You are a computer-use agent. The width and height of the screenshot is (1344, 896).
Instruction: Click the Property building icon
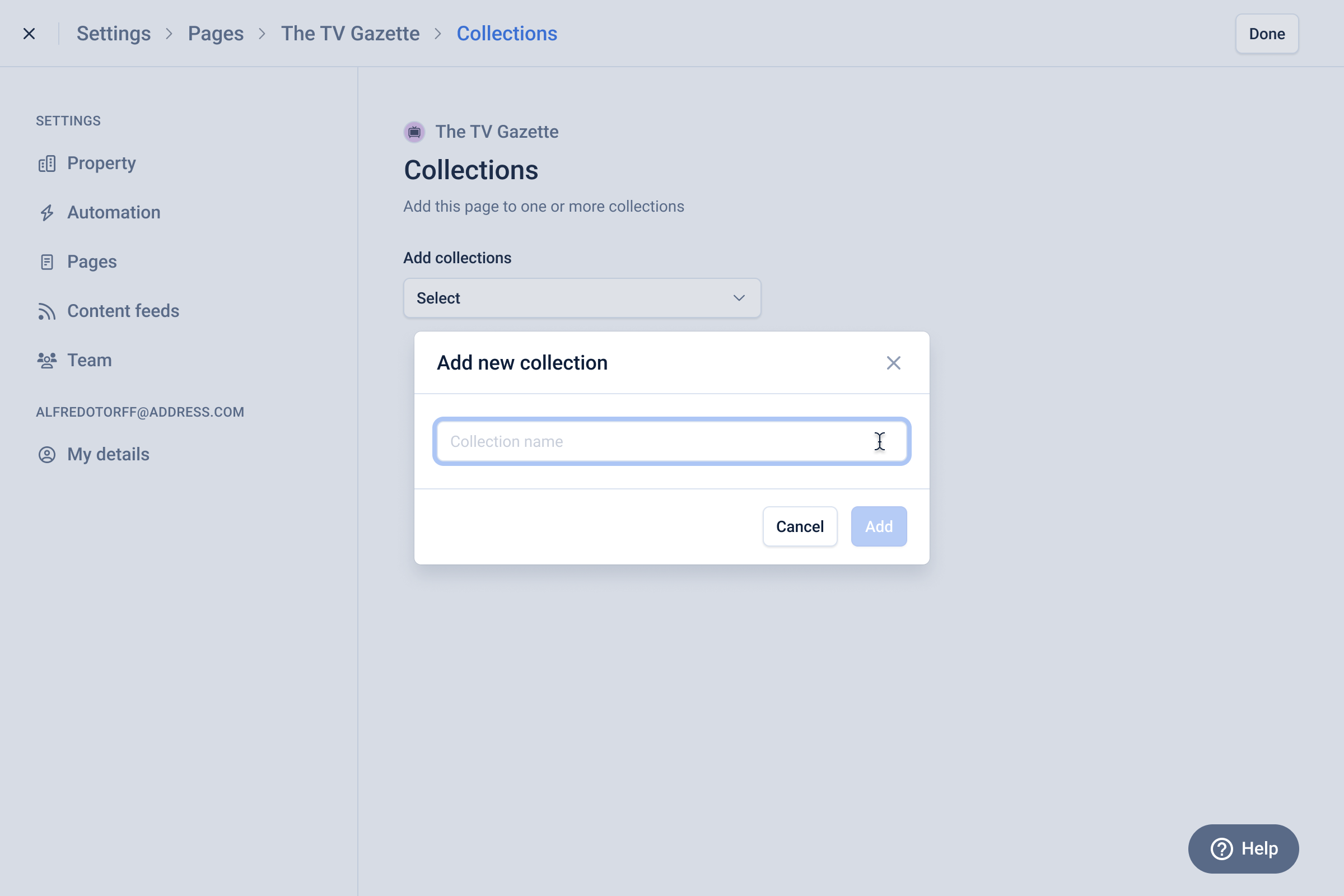click(47, 164)
